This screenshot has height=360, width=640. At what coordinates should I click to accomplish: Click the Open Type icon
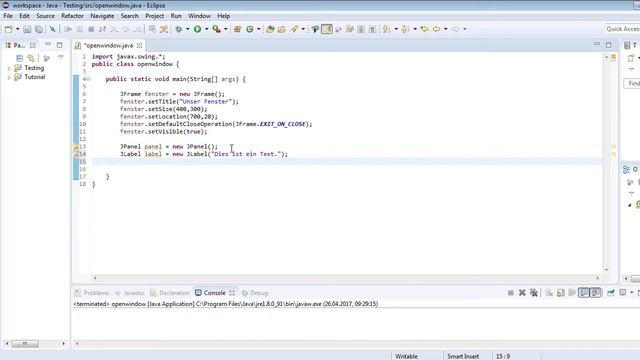[x=270, y=29]
